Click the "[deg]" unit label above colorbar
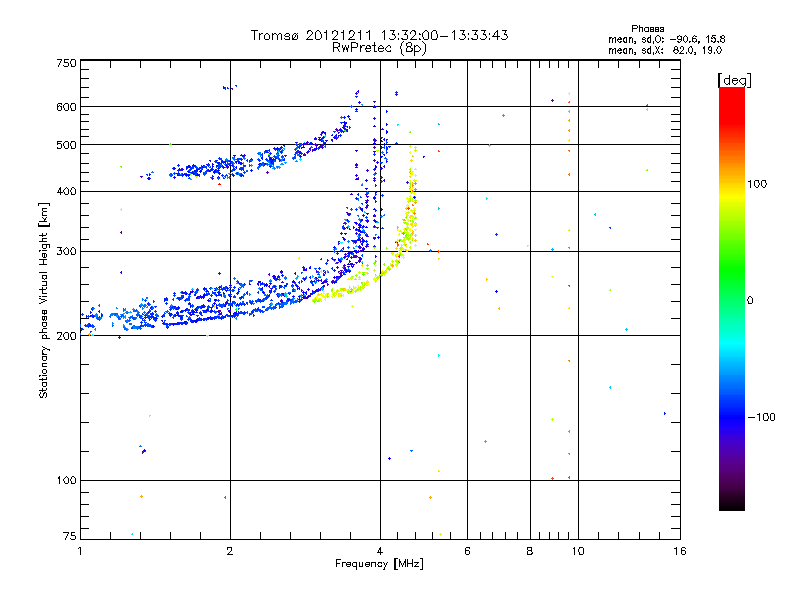The width and height of the screenshot is (800, 600). [735, 80]
